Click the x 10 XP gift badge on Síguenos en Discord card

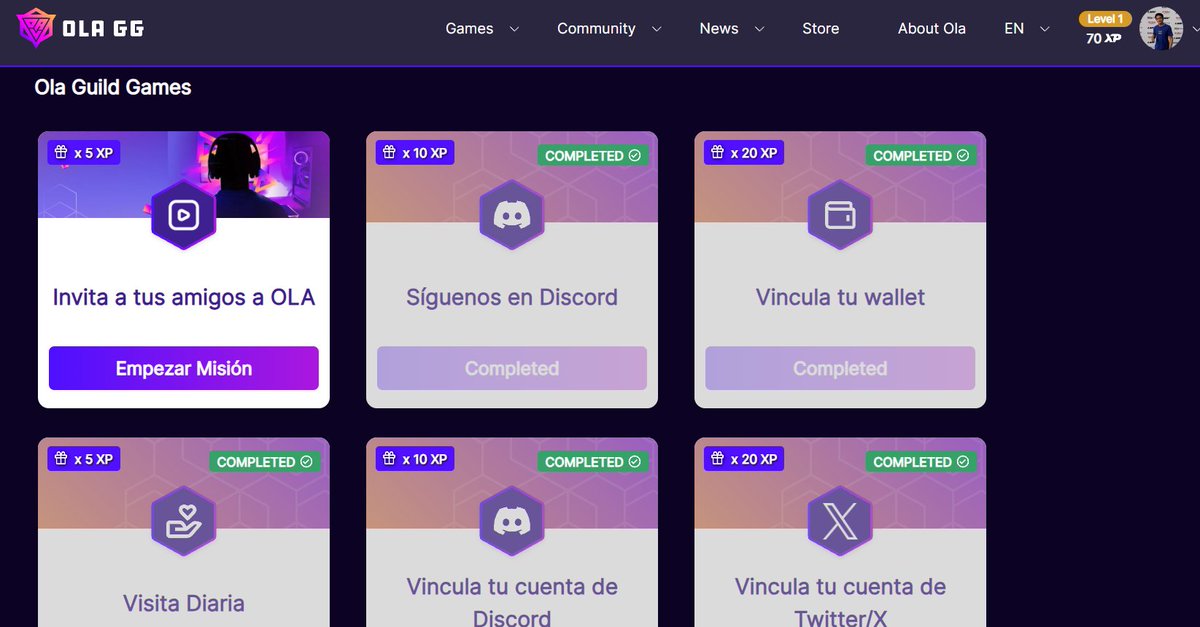point(415,153)
